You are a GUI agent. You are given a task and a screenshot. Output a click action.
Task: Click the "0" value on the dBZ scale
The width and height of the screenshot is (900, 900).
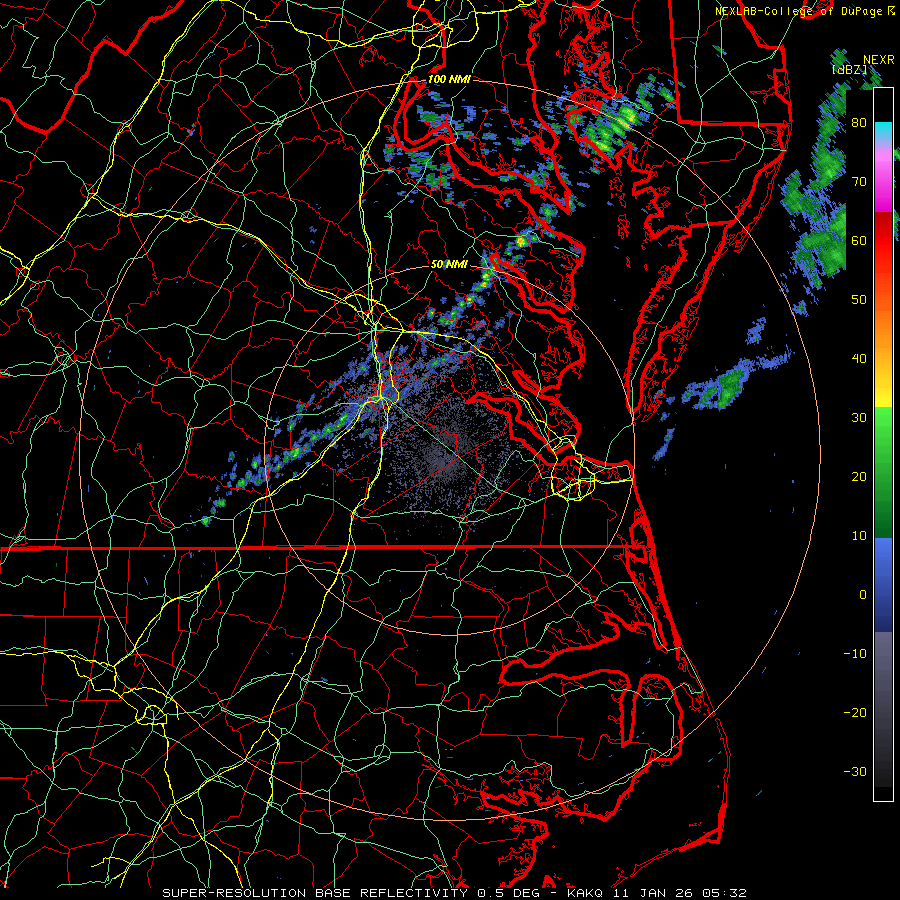pos(863,595)
